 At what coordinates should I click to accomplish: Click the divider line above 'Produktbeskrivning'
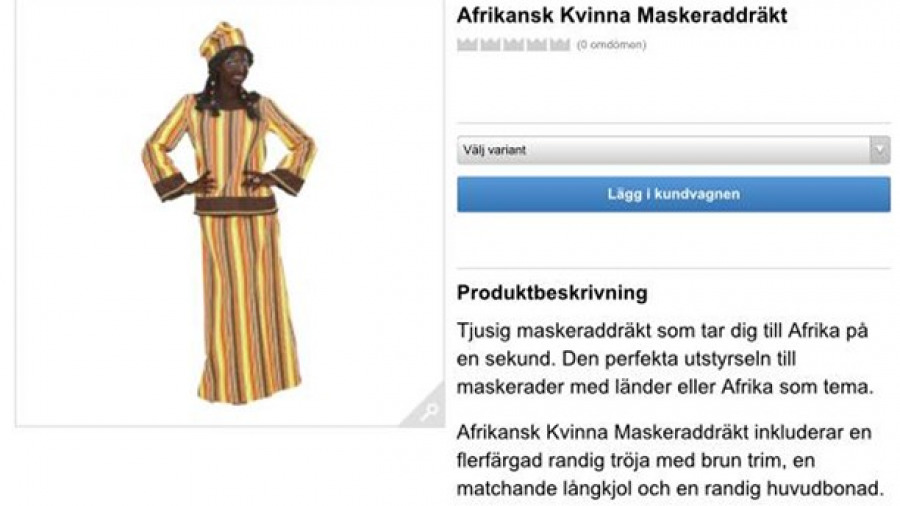pos(673,268)
